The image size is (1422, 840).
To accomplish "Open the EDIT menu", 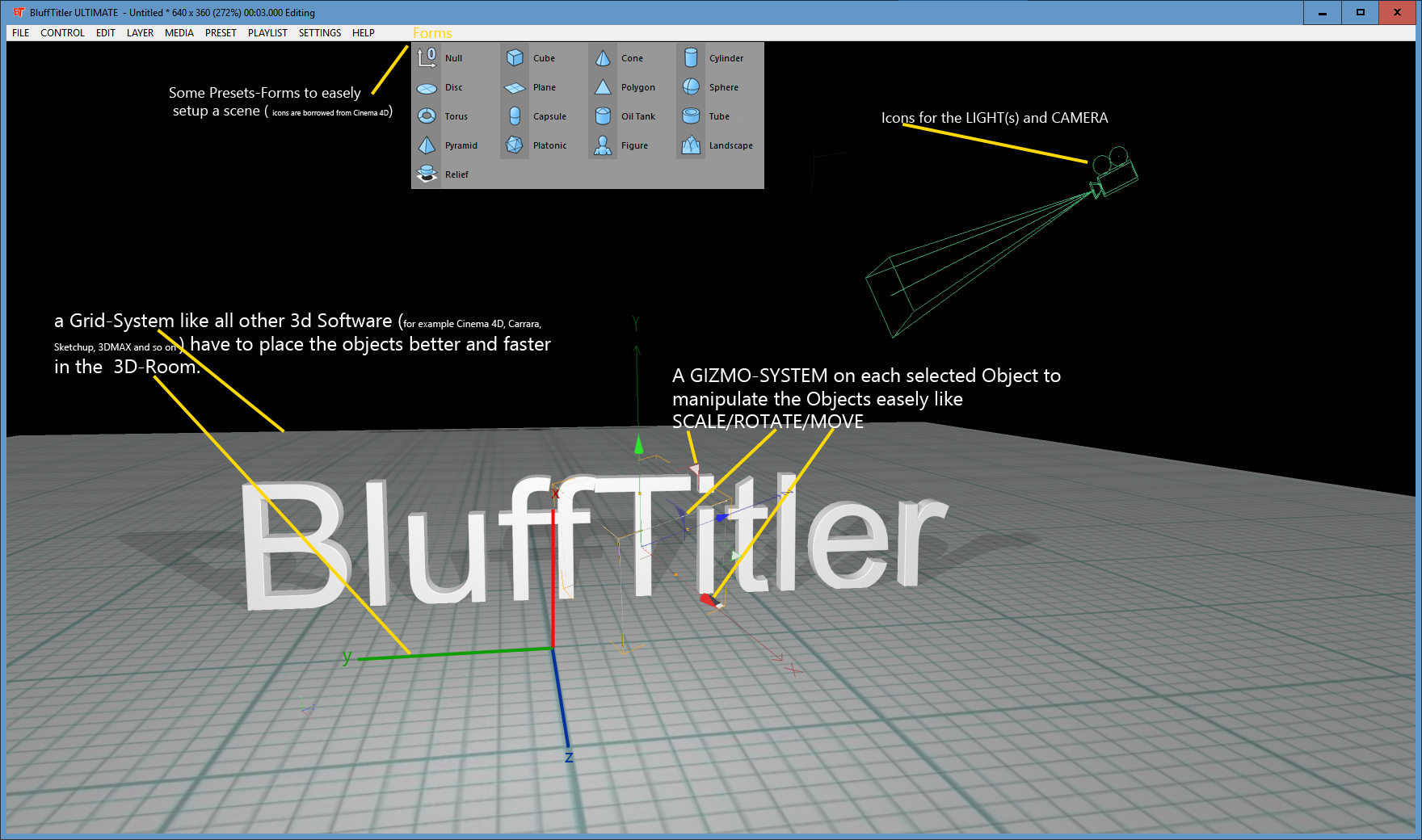I will (106, 33).
